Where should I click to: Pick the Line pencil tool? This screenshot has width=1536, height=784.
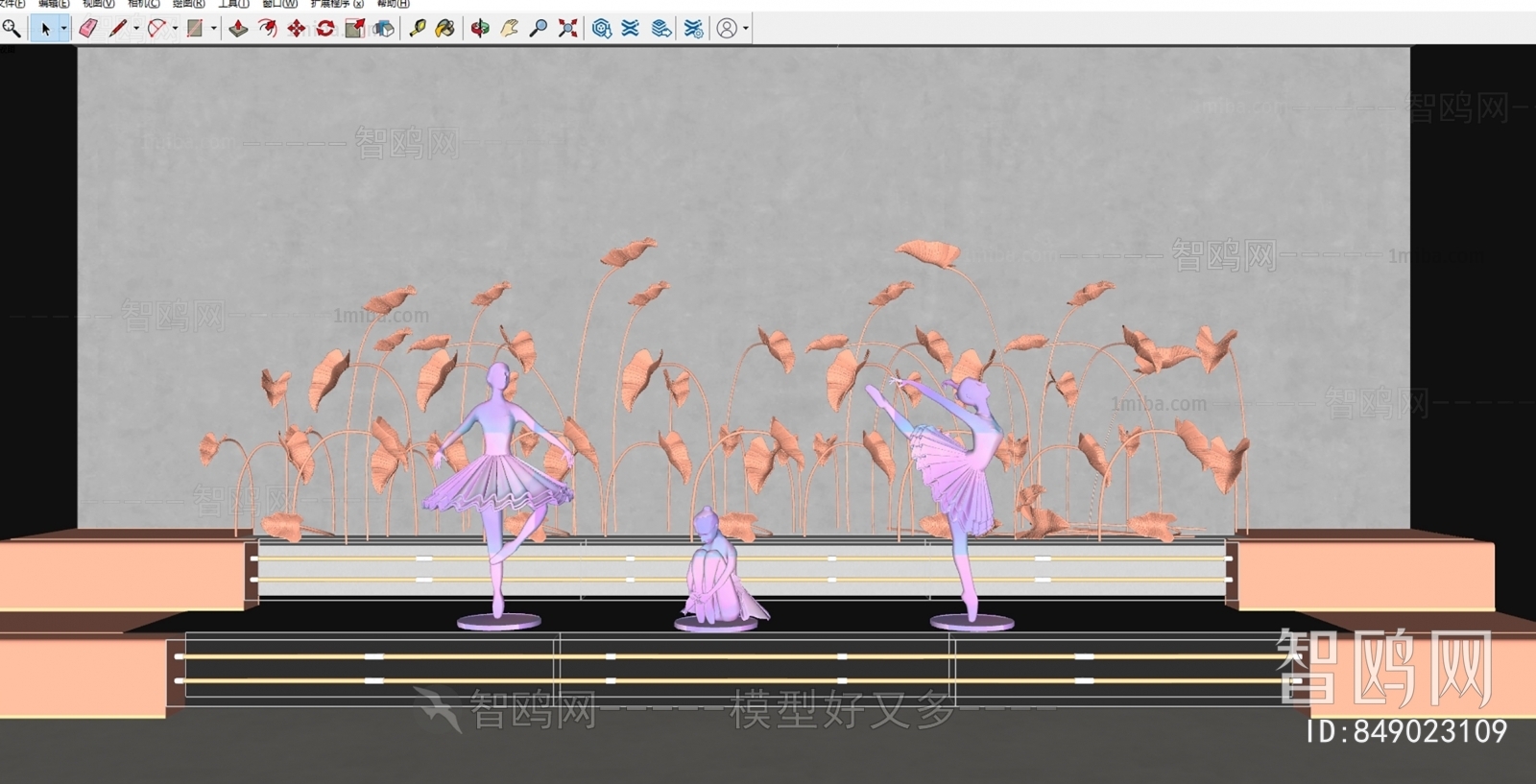118,29
